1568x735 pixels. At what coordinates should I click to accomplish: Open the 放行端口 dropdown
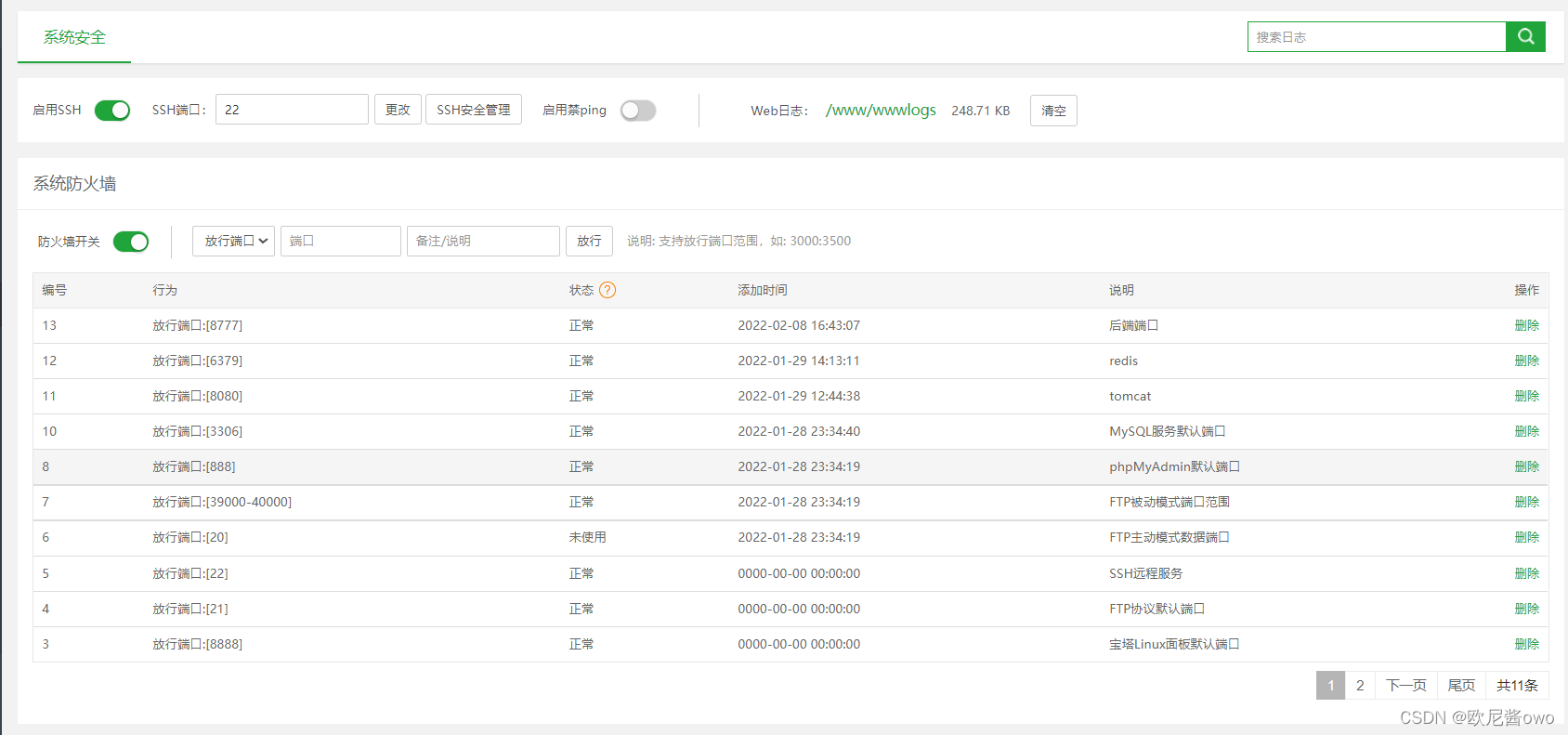coord(233,241)
